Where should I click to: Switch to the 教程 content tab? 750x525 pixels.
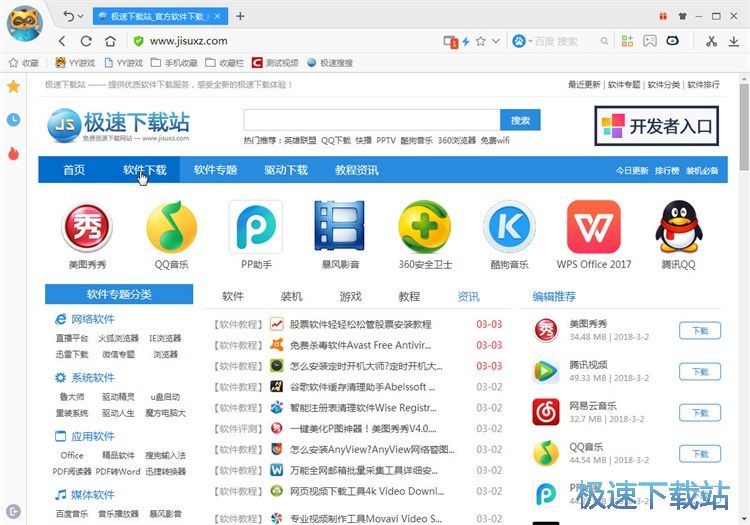pos(409,296)
